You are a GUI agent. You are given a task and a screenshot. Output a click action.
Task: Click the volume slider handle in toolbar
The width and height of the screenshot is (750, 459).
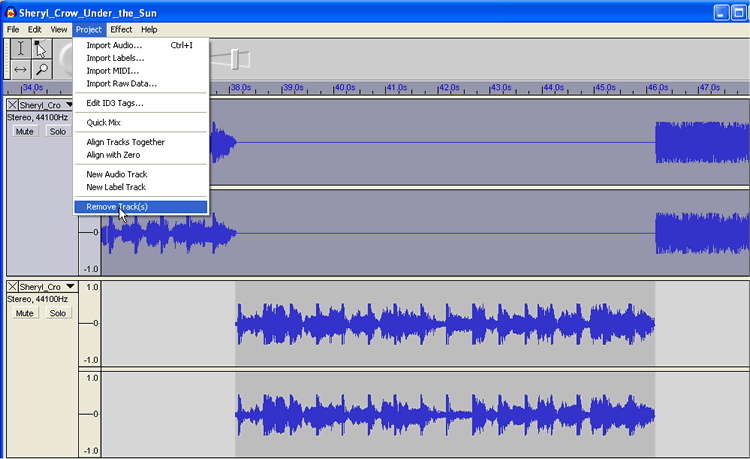tap(235, 59)
